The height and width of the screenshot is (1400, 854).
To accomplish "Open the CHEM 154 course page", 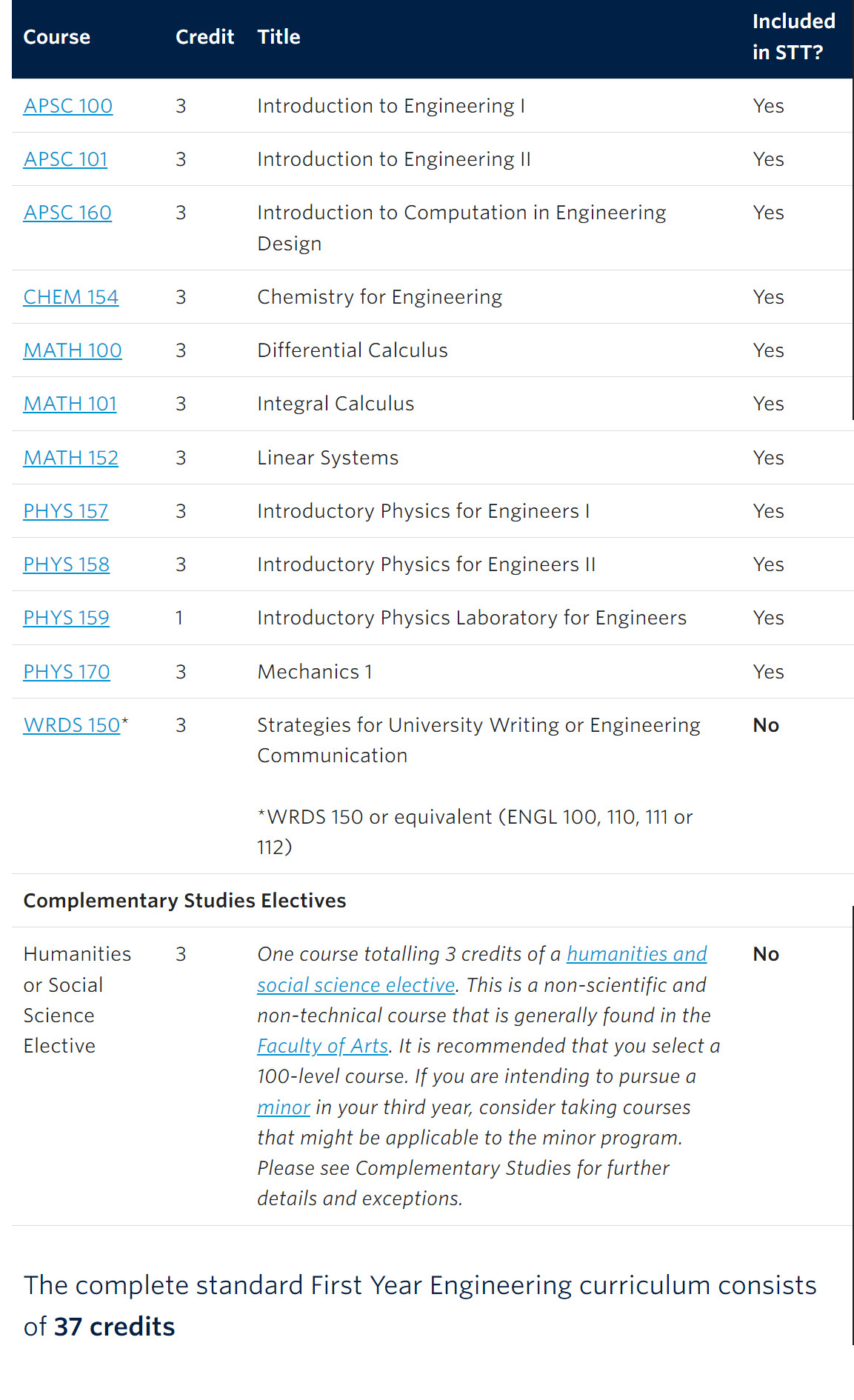I will point(71,297).
